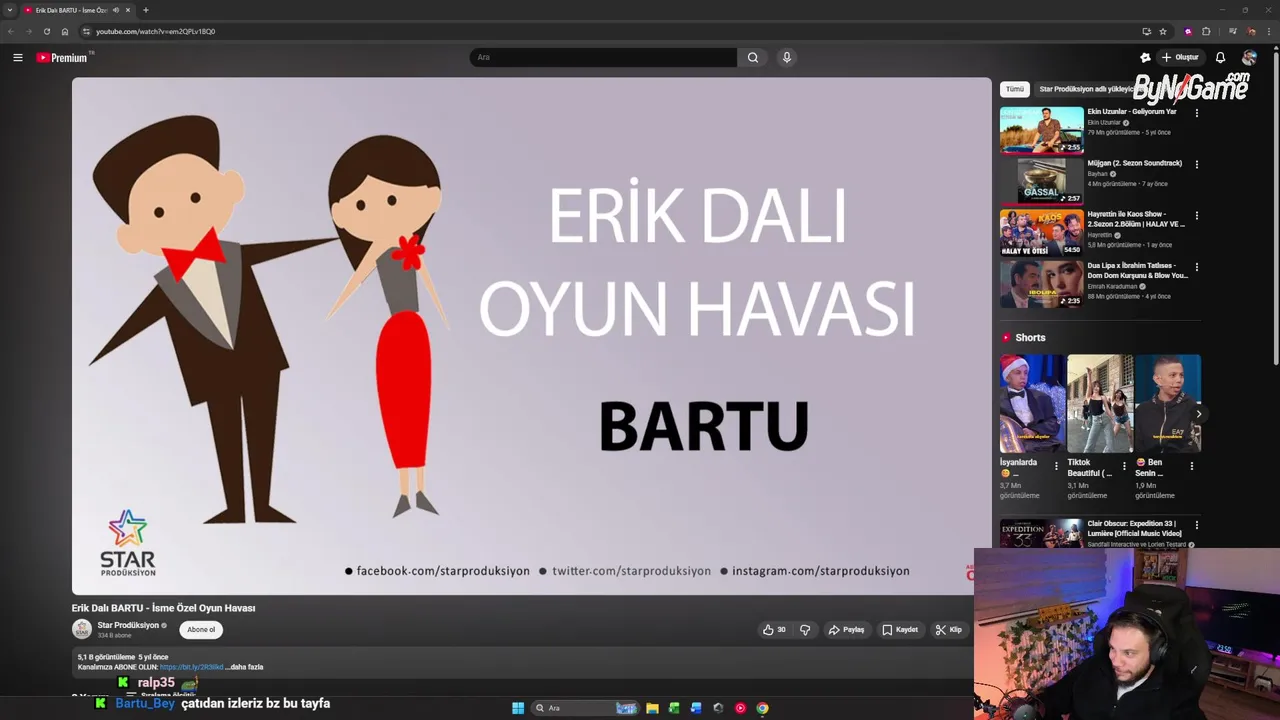The image size is (1280, 720).
Task: Reload the page in browser toolbar
Action: coord(46,31)
